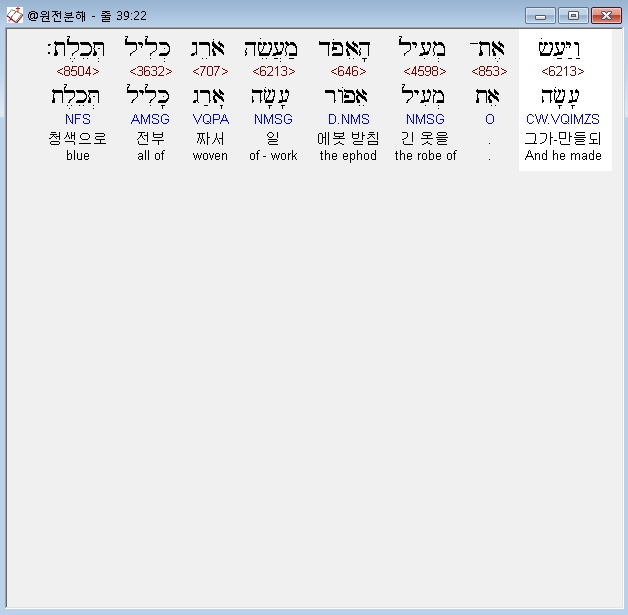Screen dimensions: 628x615
Task: Close the 원전분해 window
Action: tap(606, 16)
